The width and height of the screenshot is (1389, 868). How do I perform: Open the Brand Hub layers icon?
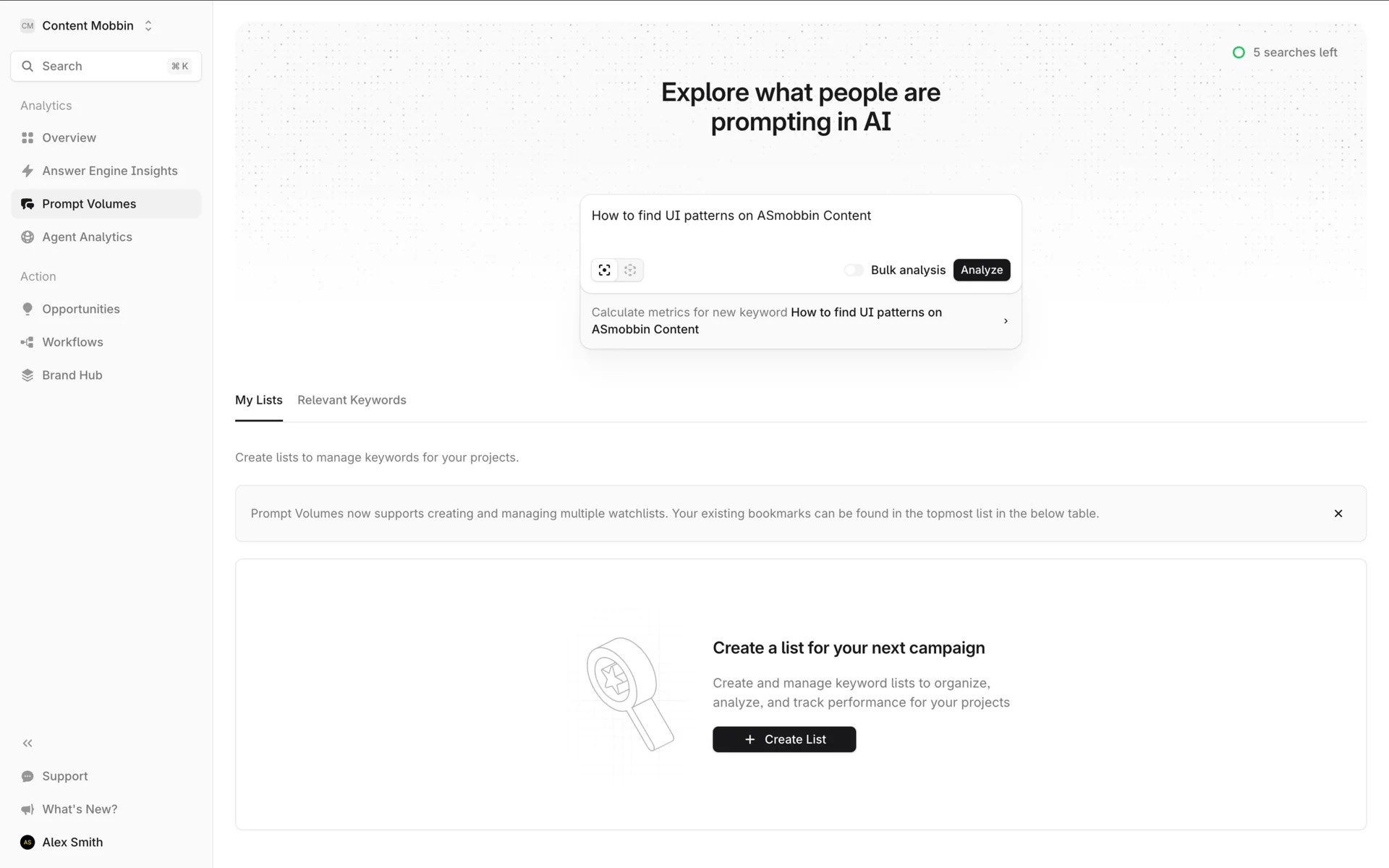27,375
